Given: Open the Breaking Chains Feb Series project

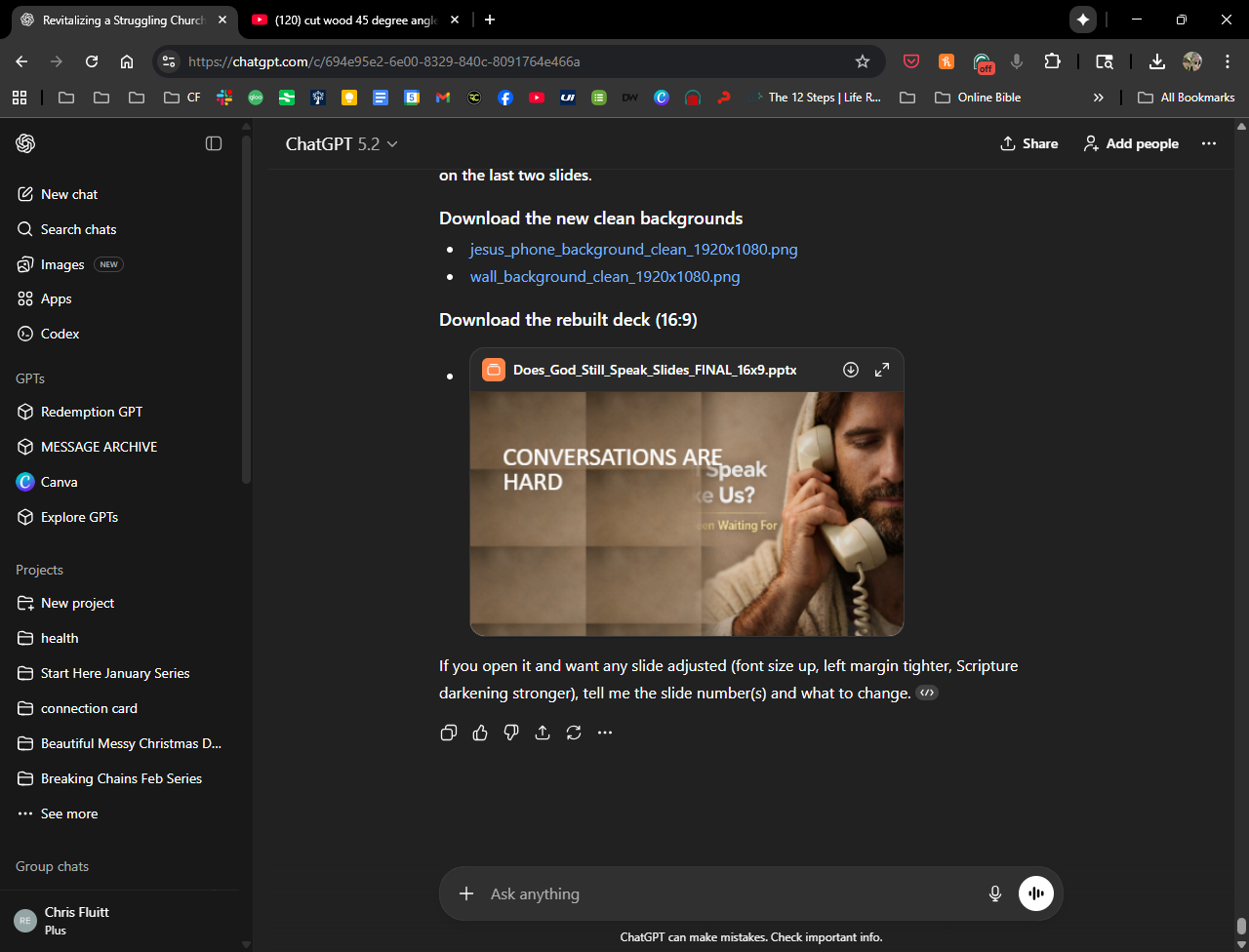Looking at the screenshot, I should click(x=121, y=778).
